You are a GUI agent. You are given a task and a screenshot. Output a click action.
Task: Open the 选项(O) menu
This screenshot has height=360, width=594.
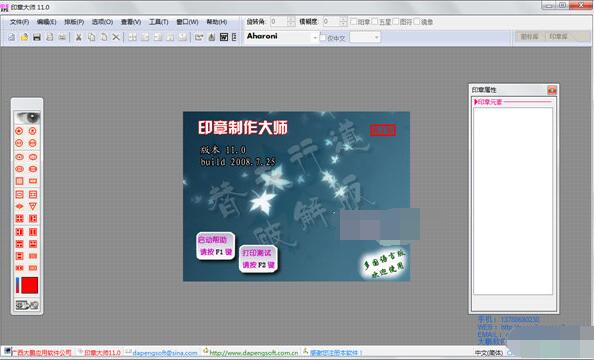click(102, 22)
